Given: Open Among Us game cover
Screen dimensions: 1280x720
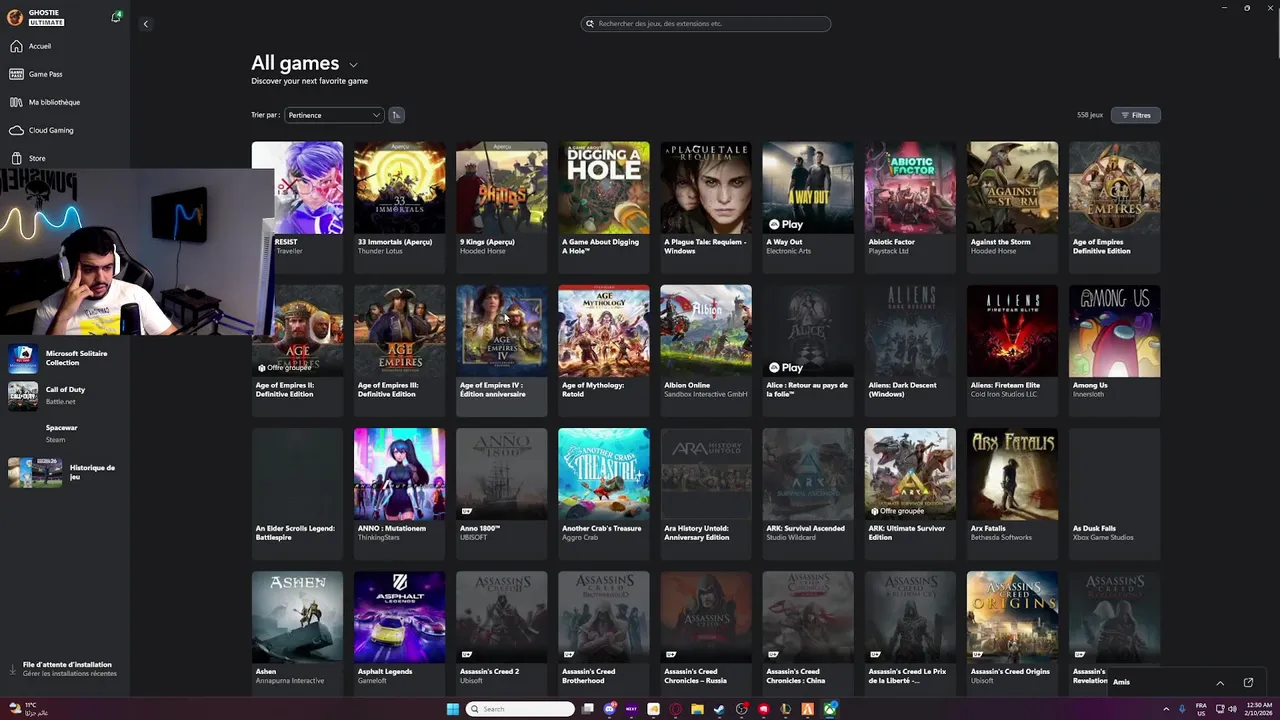Looking at the screenshot, I should (1114, 330).
